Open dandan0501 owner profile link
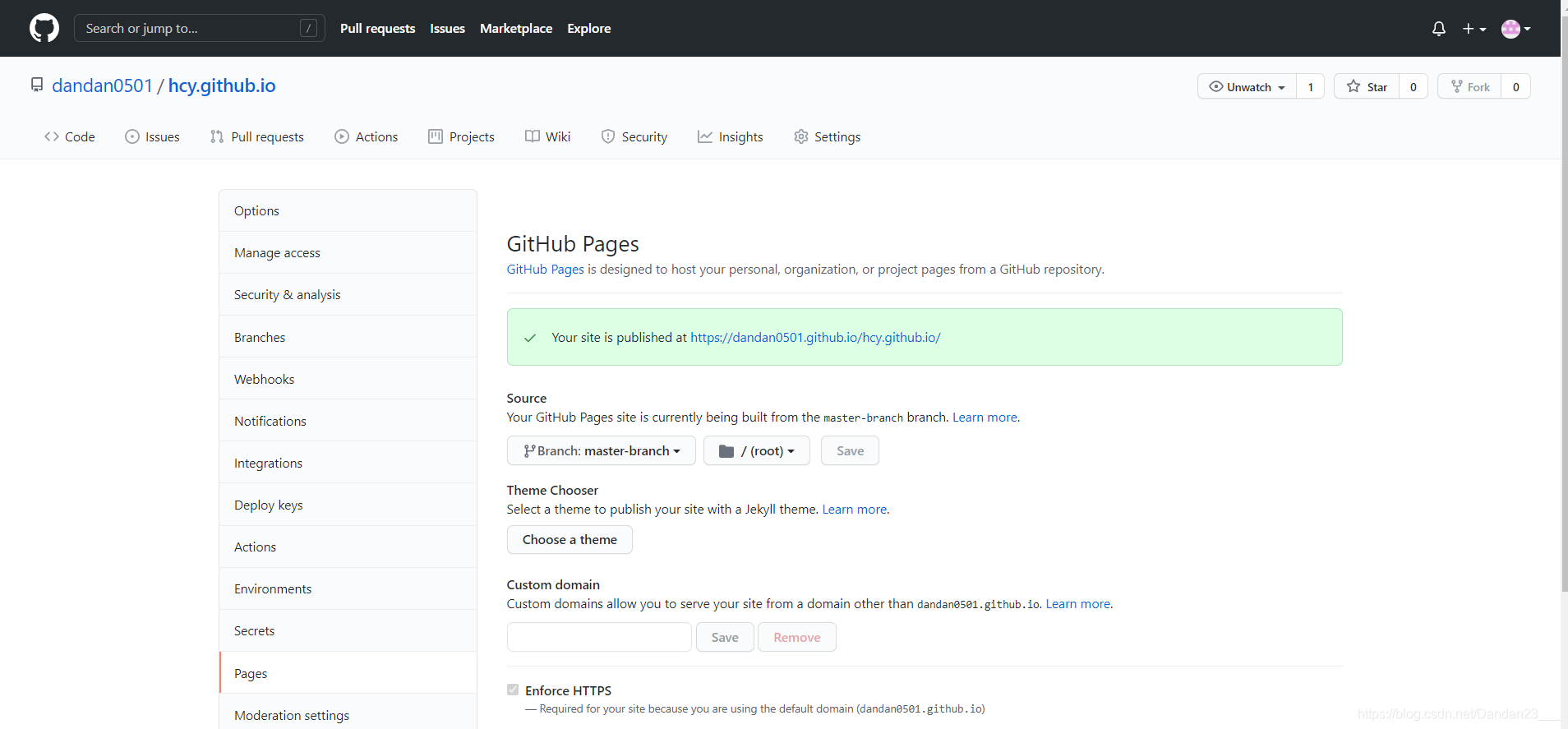1568x729 pixels. [x=102, y=85]
